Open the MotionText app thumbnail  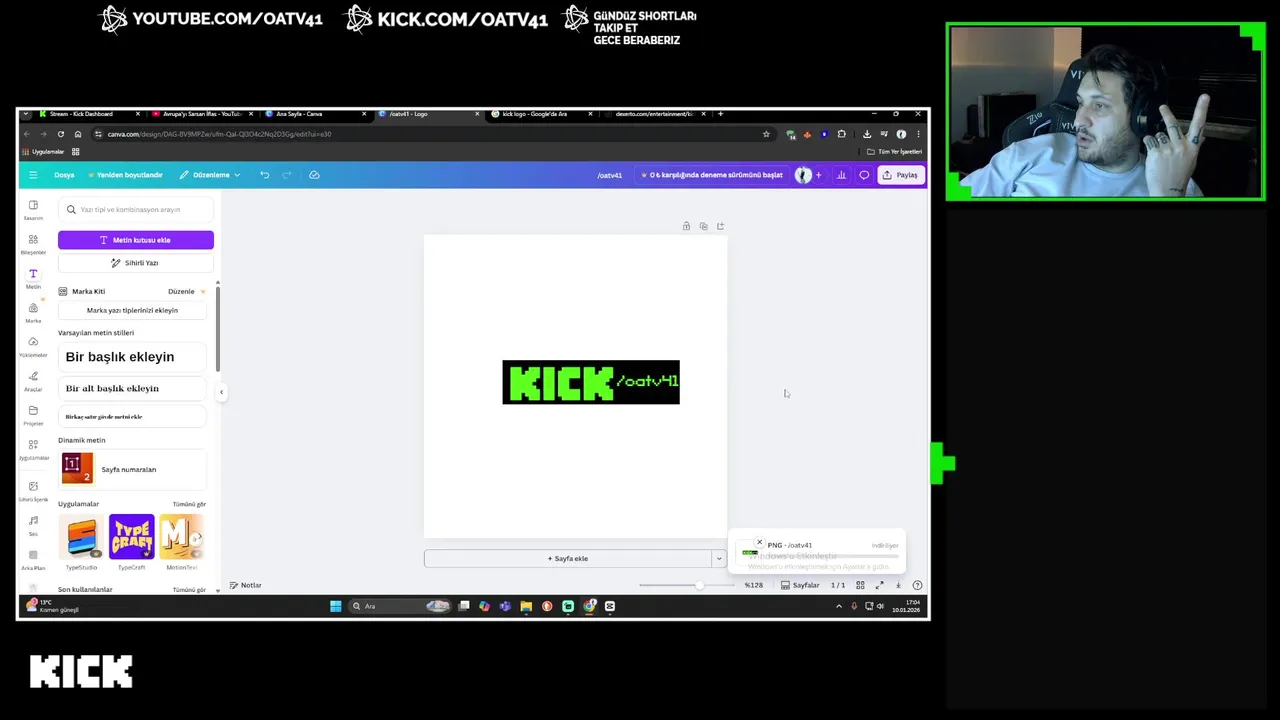click(182, 537)
